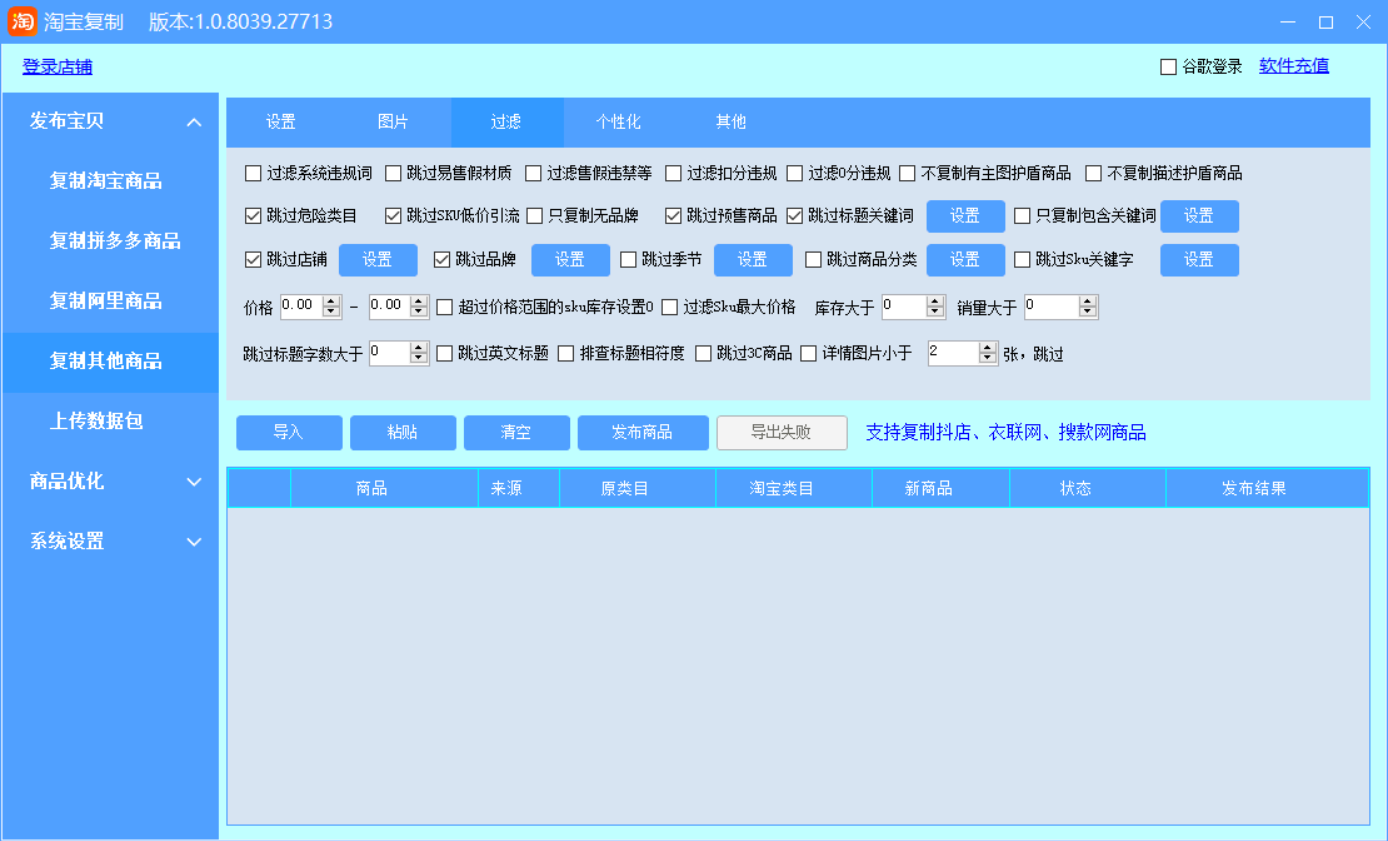Enable the 过滤系统违规词 checkbox
Image resolution: width=1388 pixels, height=841 pixels.
pyautogui.click(x=253, y=174)
